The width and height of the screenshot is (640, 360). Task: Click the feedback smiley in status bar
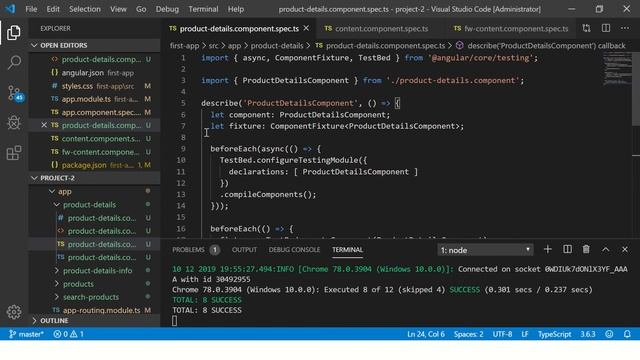tap(609, 334)
